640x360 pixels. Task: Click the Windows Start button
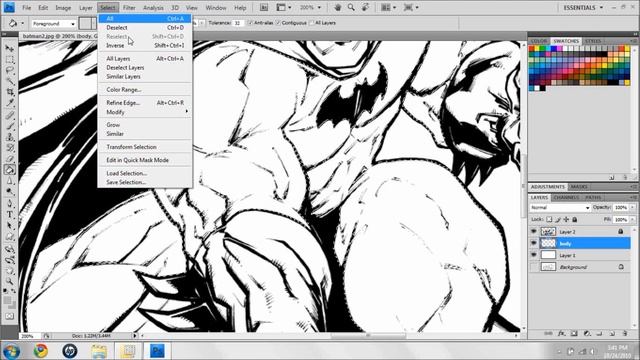[11, 351]
